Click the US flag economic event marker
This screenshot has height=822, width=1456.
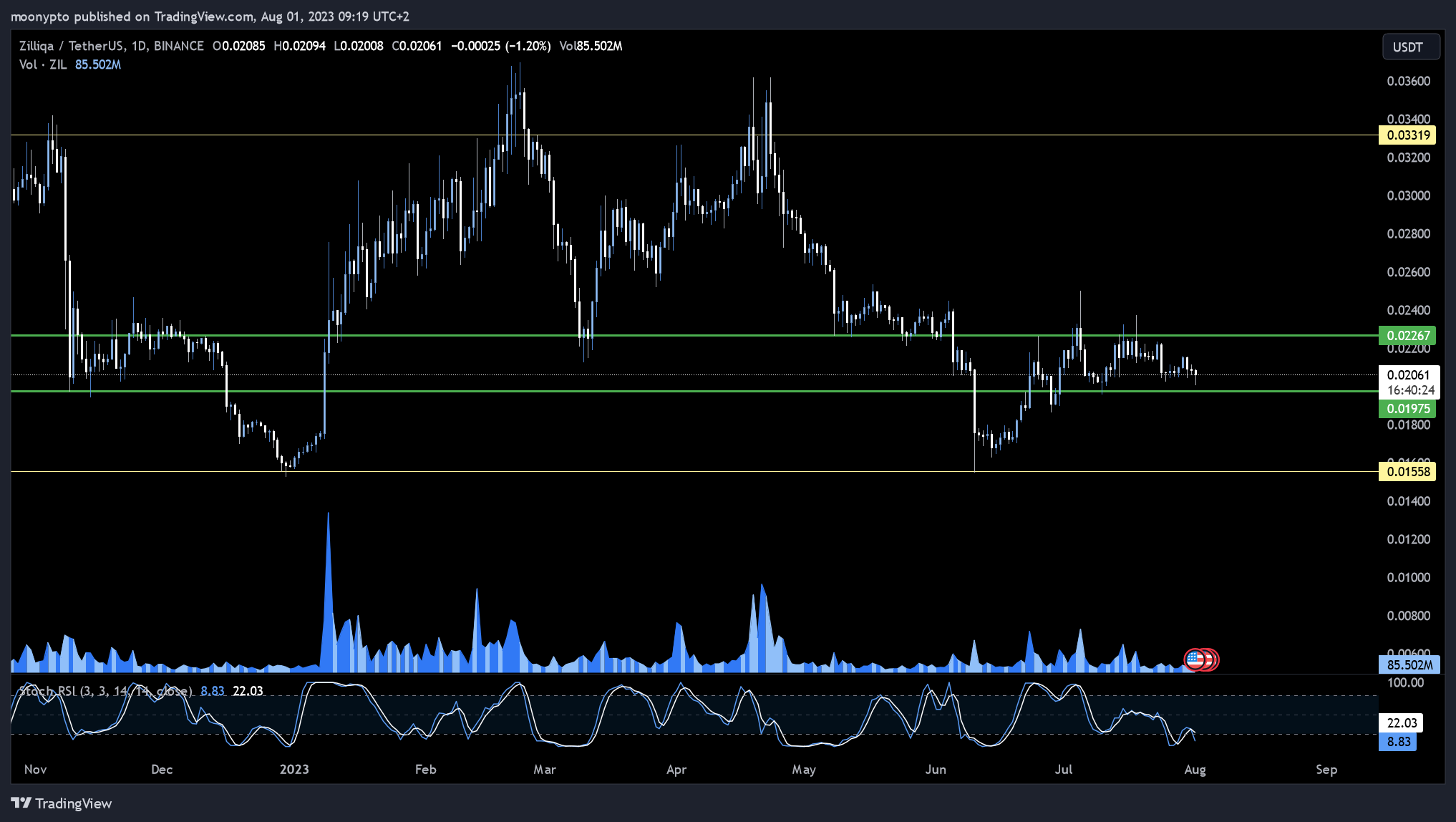[x=1195, y=659]
